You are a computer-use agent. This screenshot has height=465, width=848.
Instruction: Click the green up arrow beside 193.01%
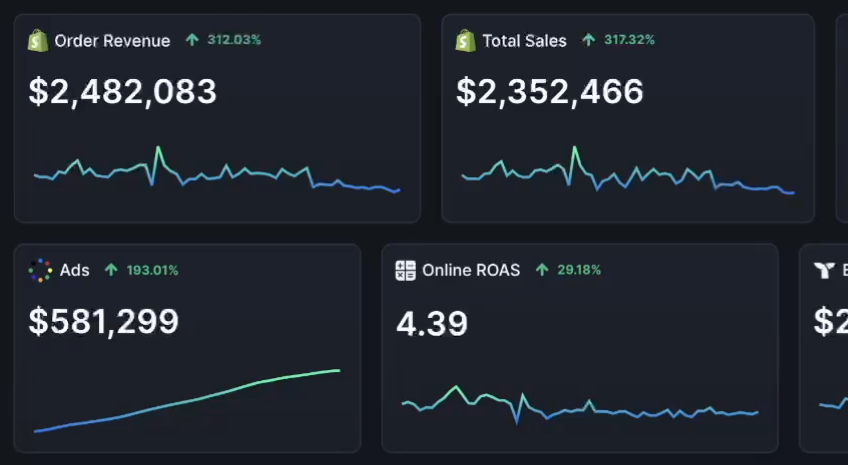pos(111,270)
